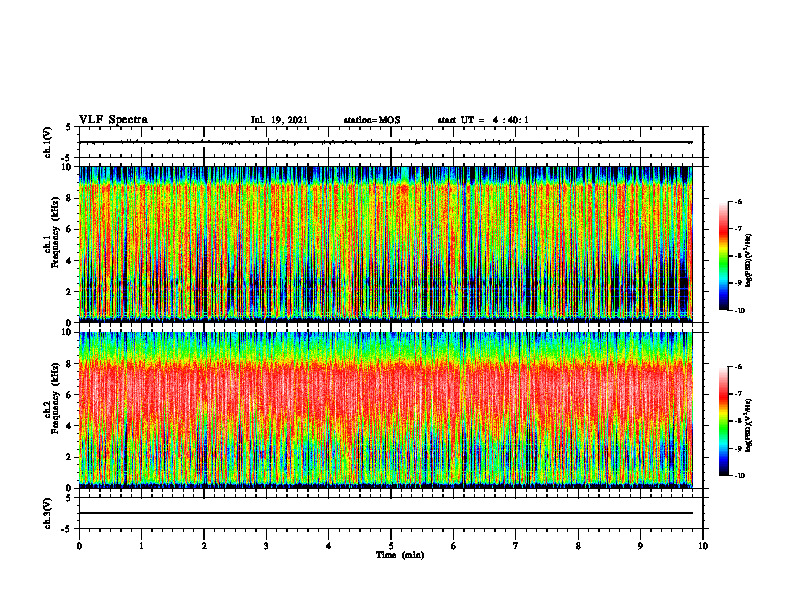Screen dimensions: 792x612
Task: Click inside the ch.2 spectrogram panel
Action: pyautogui.click(x=385, y=410)
